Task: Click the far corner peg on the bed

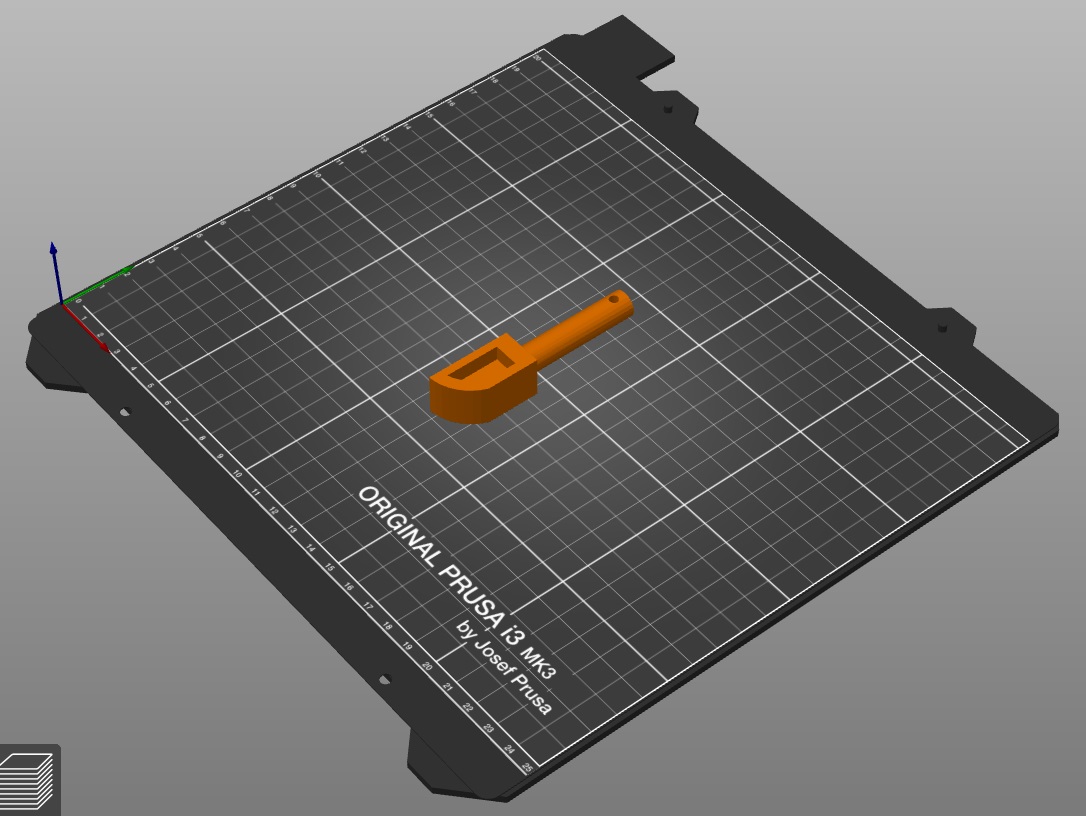Action: 668,109
